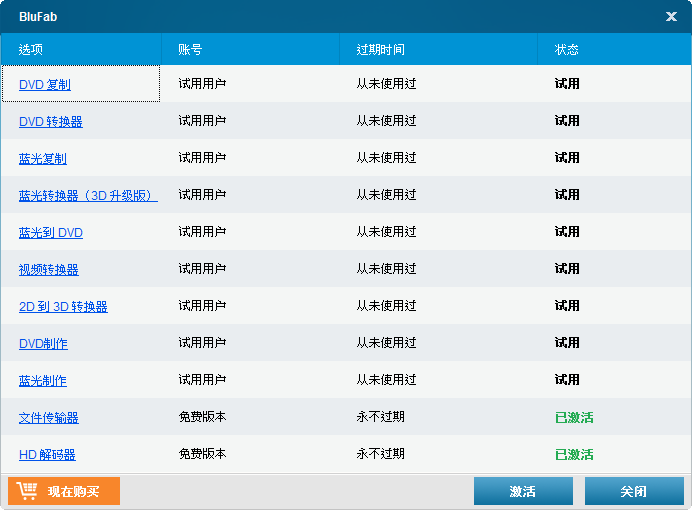The width and height of the screenshot is (692, 510).
Task: Click 永不过期 in the HD 解码器 row
Action: (380, 454)
